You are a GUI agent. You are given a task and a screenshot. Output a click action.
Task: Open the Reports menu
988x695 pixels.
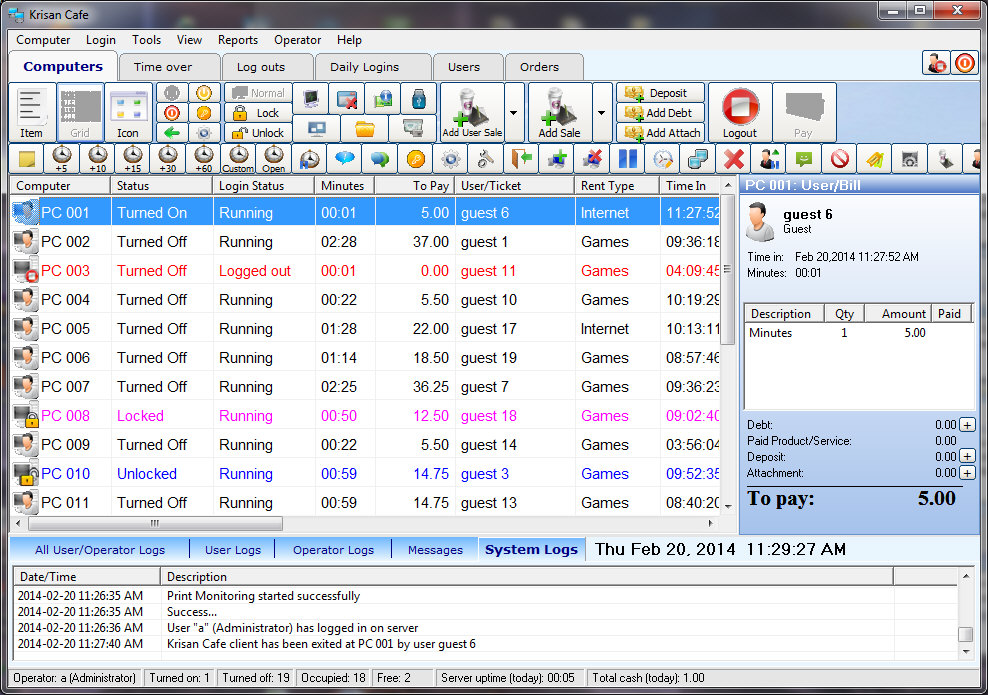(238, 40)
